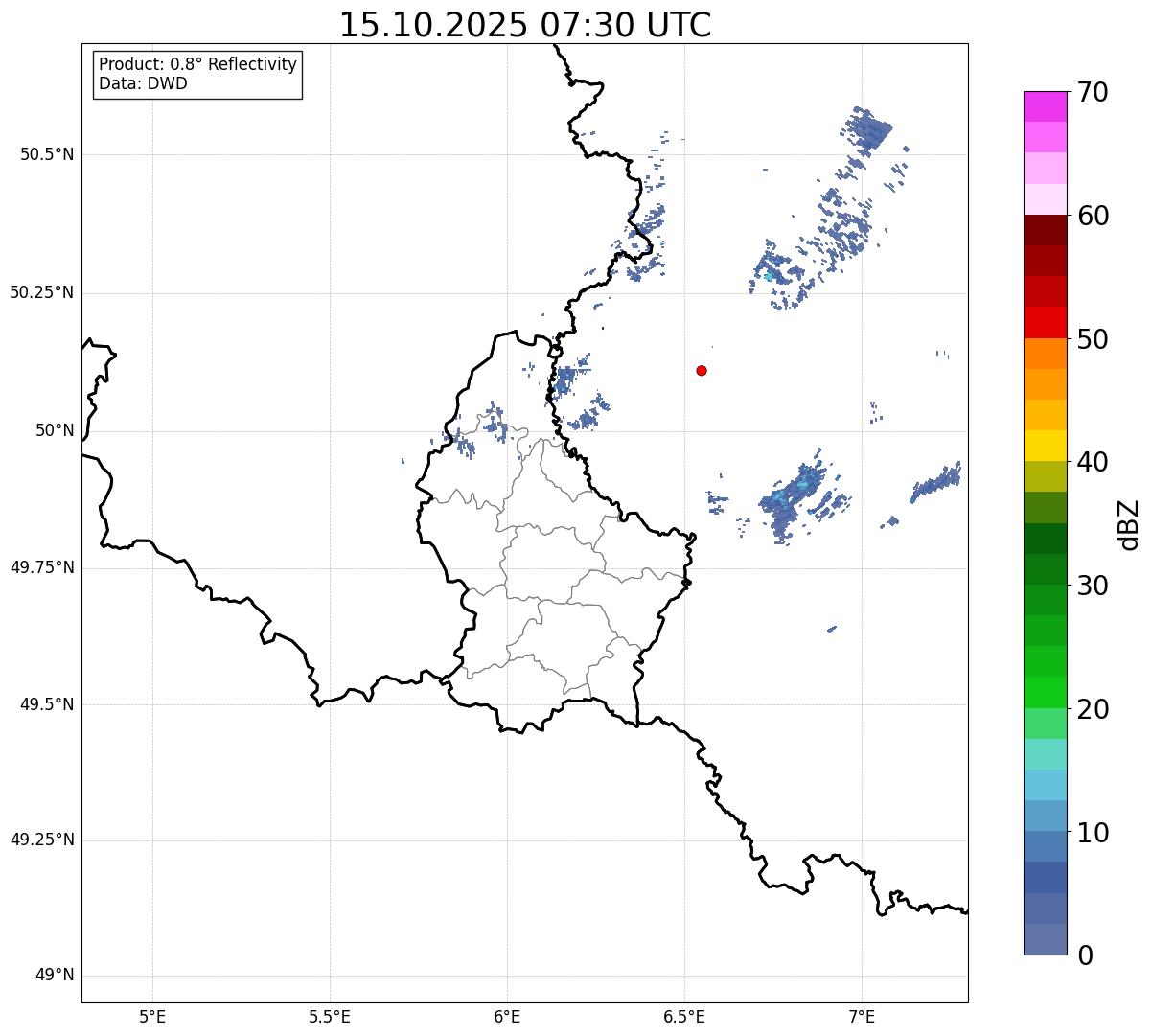
Task: Click the dark maroon swatch below 60 dBZ
Action: 1046,230
